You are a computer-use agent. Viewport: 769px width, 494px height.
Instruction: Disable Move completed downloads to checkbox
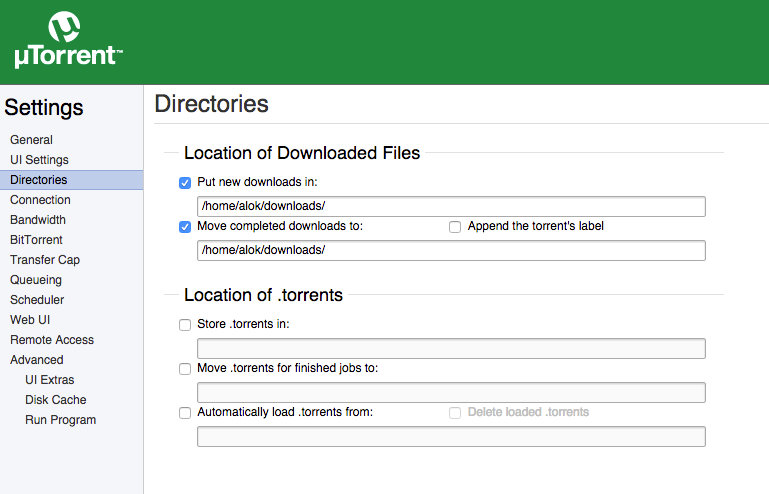click(185, 227)
